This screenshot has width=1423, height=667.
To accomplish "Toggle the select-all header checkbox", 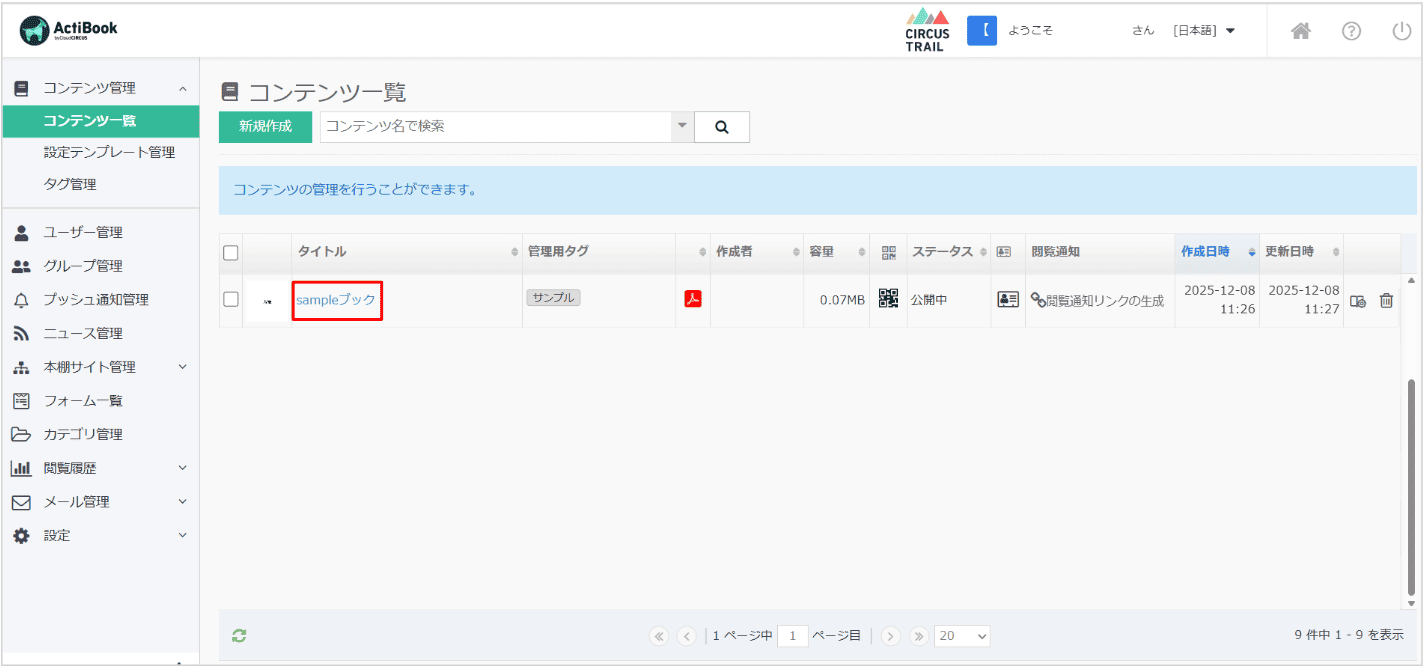I will click(x=231, y=252).
